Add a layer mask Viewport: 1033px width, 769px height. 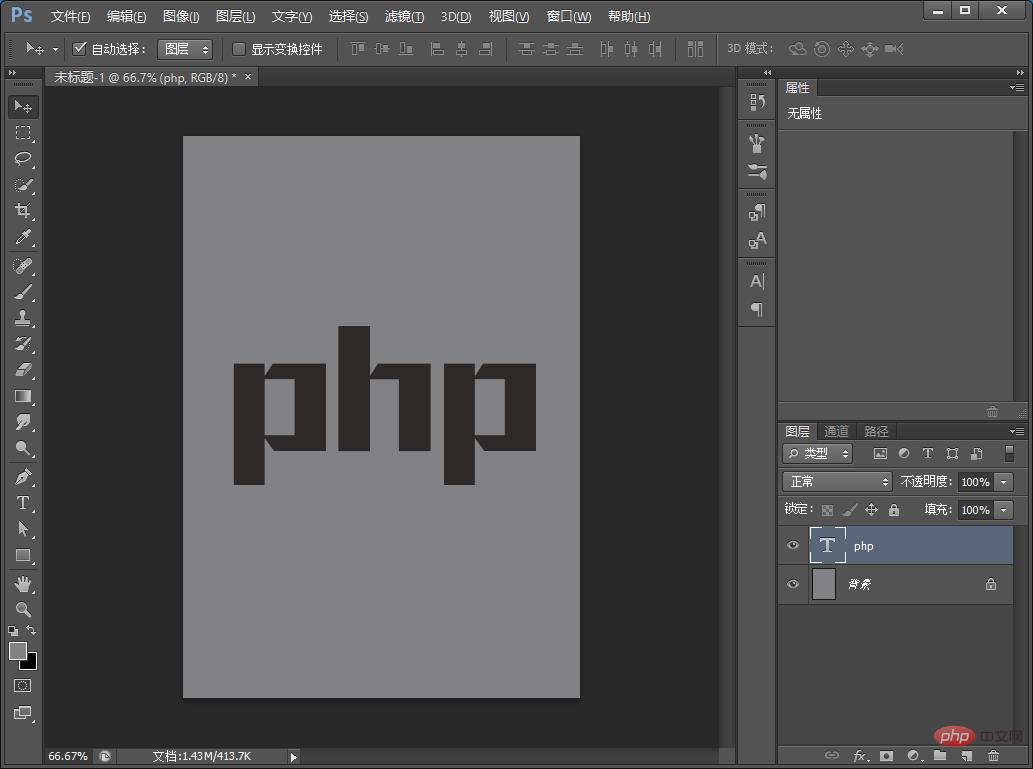coord(887,756)
